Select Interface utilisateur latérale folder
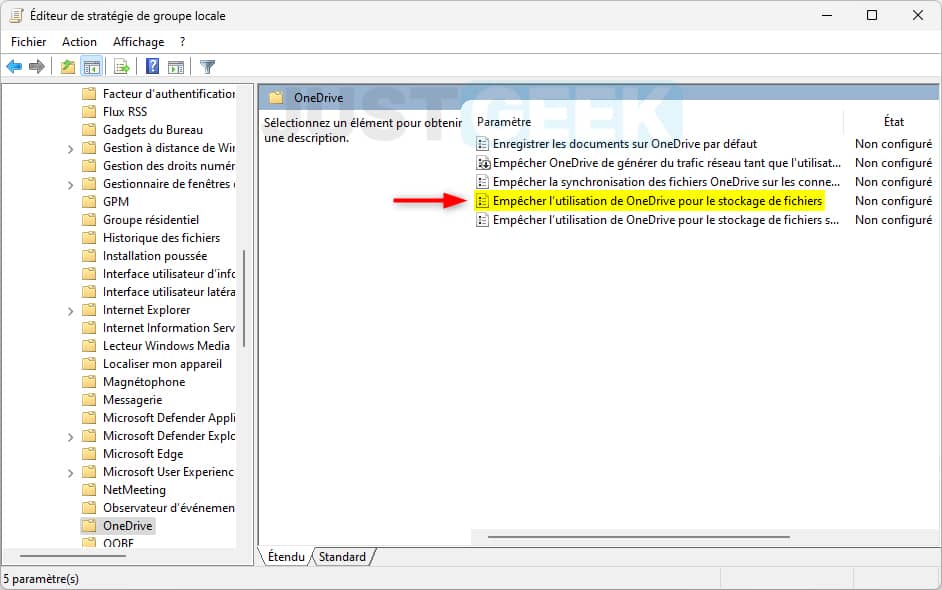The height and width of the screenshot is (590, 942). (x=169, y=292)
